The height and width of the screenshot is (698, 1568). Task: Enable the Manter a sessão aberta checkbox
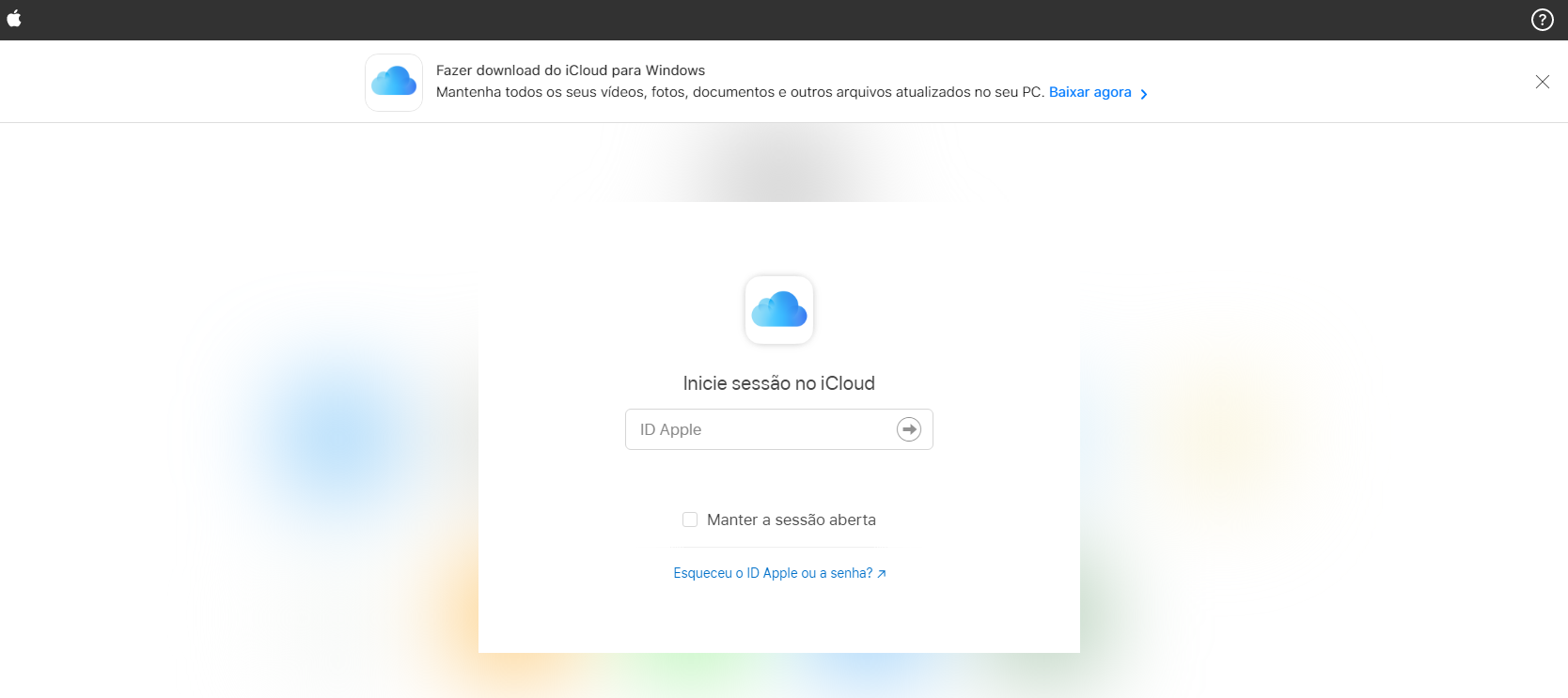coord(690,520)
